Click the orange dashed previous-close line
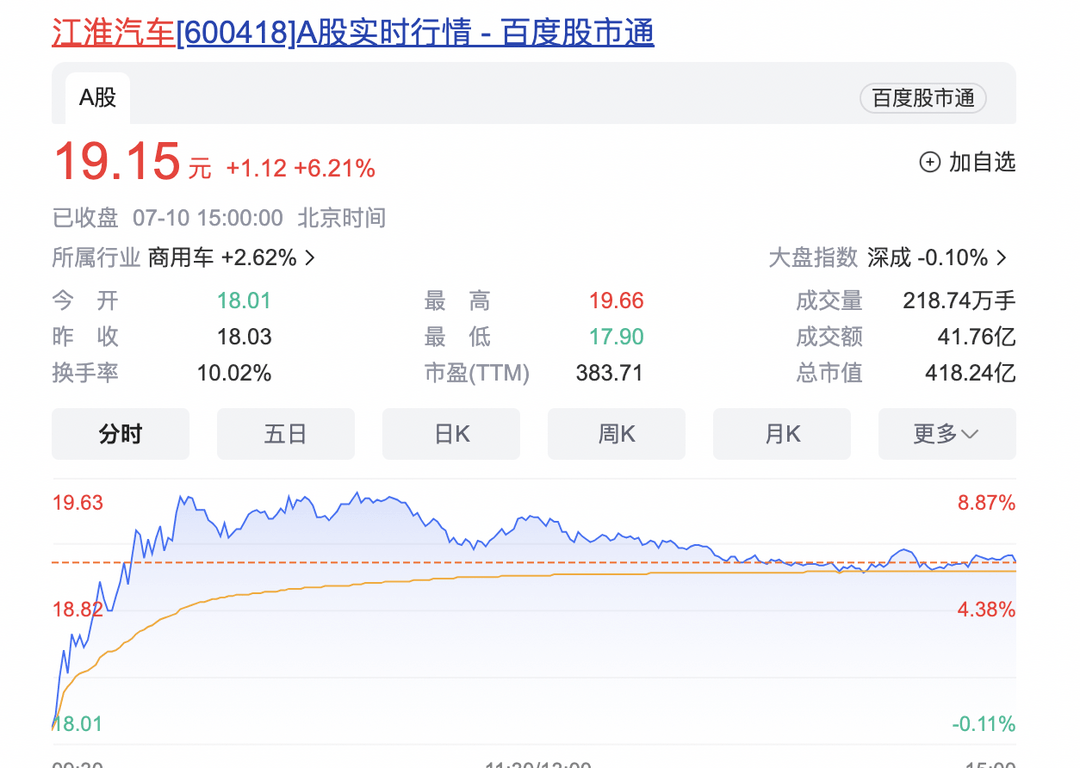The image size is (1080, 768). (534, 563)
